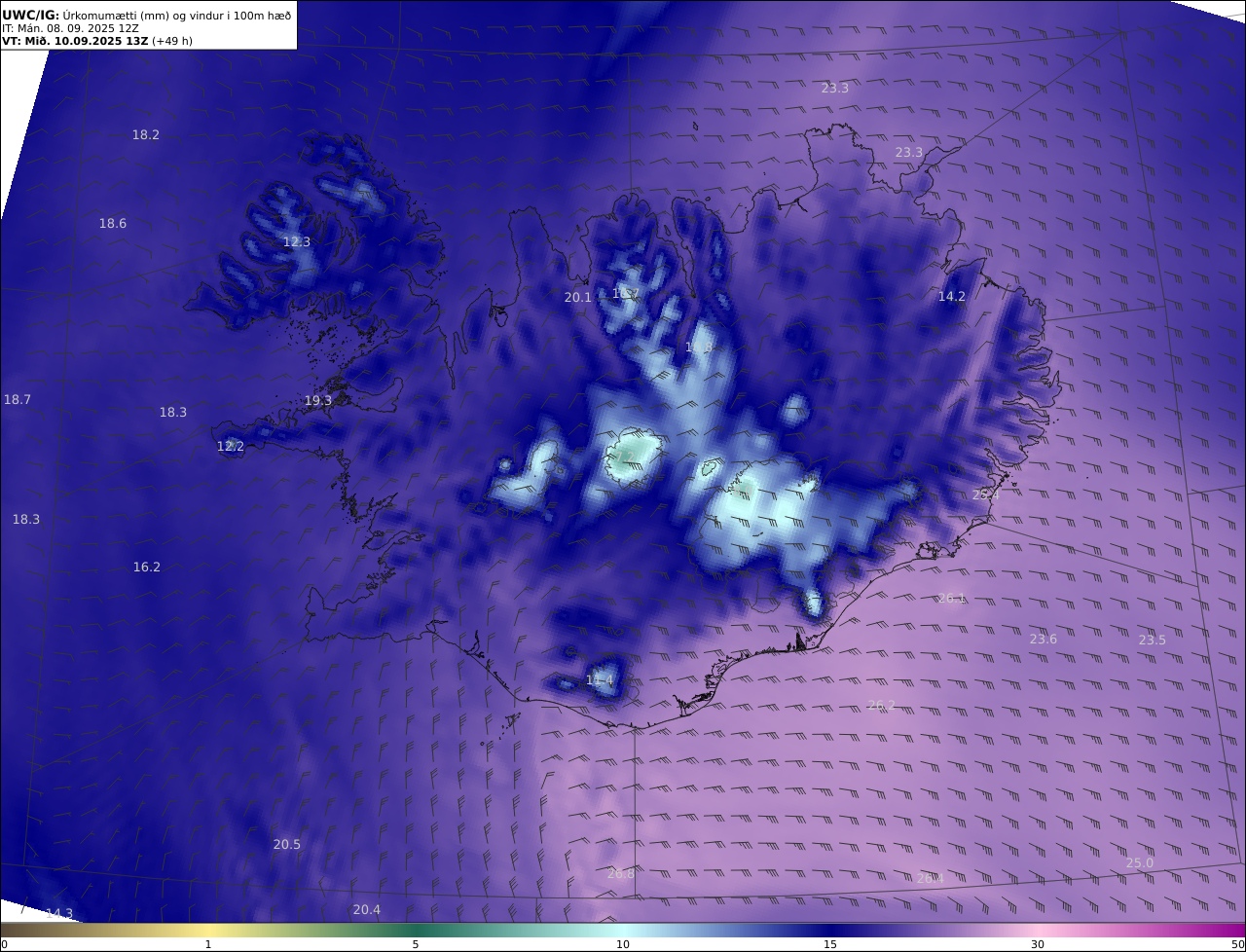Select the 26.1 value label
Image resolution: width=1246 pixels, height=952 pixels.
click(x=952, y=599)
